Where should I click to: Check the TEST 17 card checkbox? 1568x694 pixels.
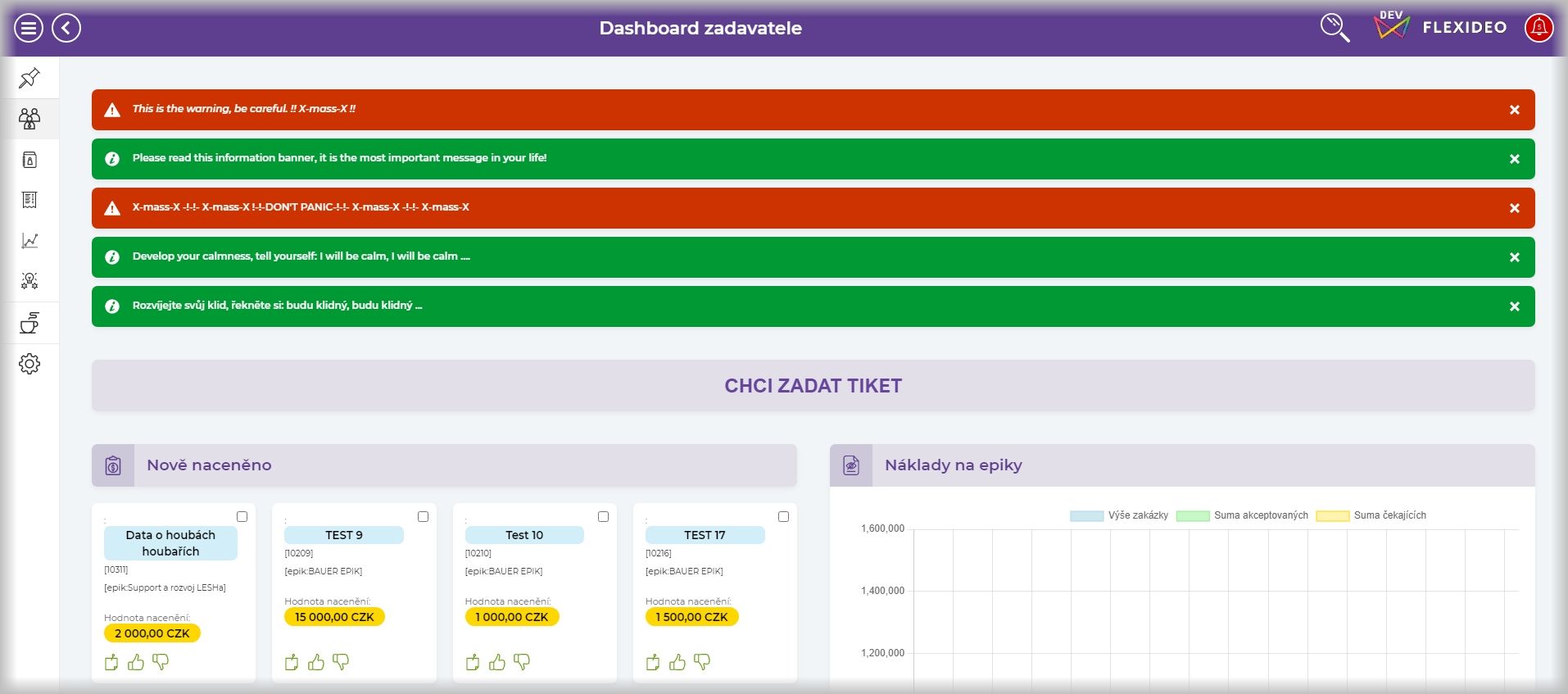(783, 516)
